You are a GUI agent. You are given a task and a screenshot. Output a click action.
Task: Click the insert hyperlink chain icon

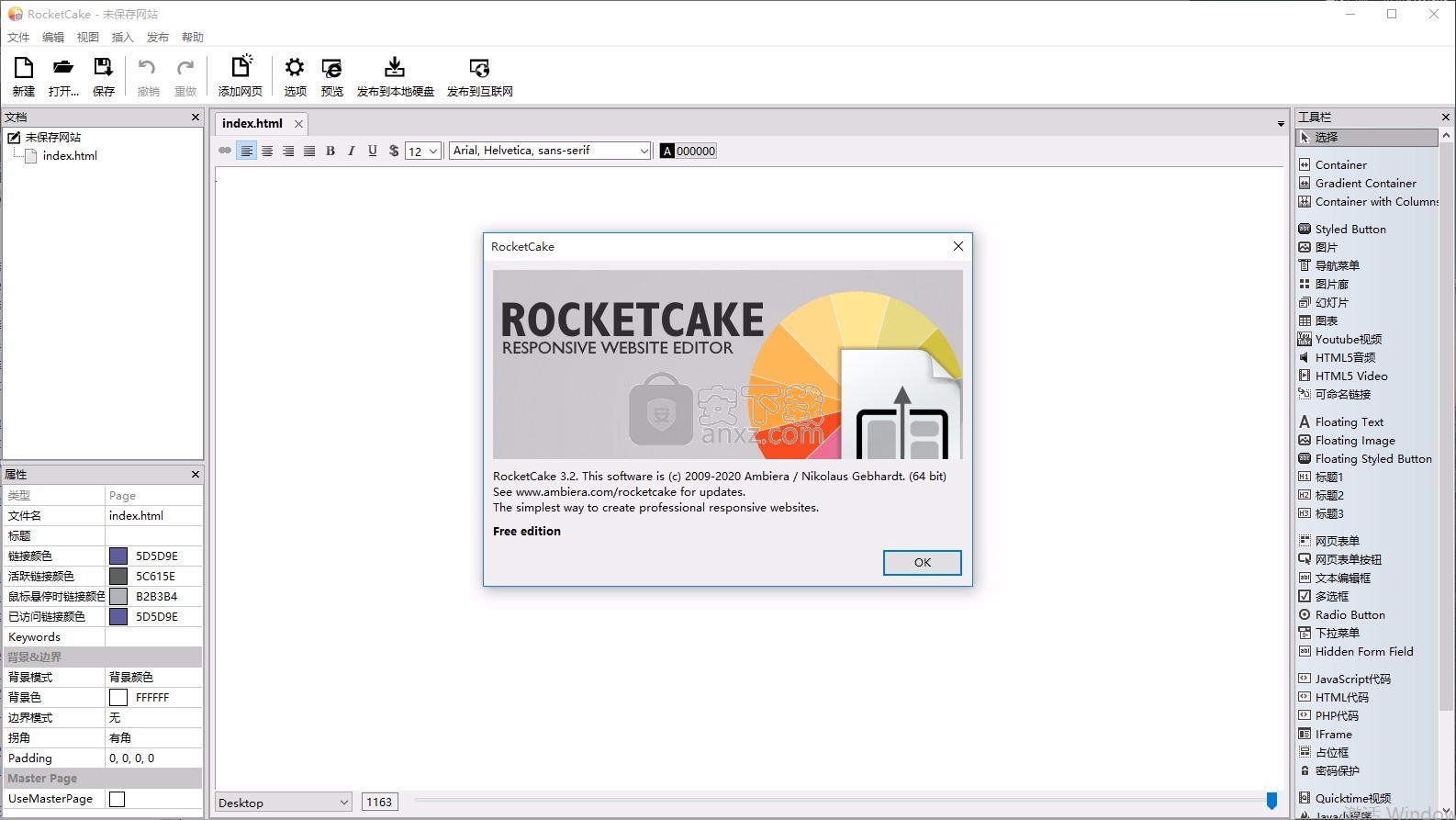pos(225,151)
